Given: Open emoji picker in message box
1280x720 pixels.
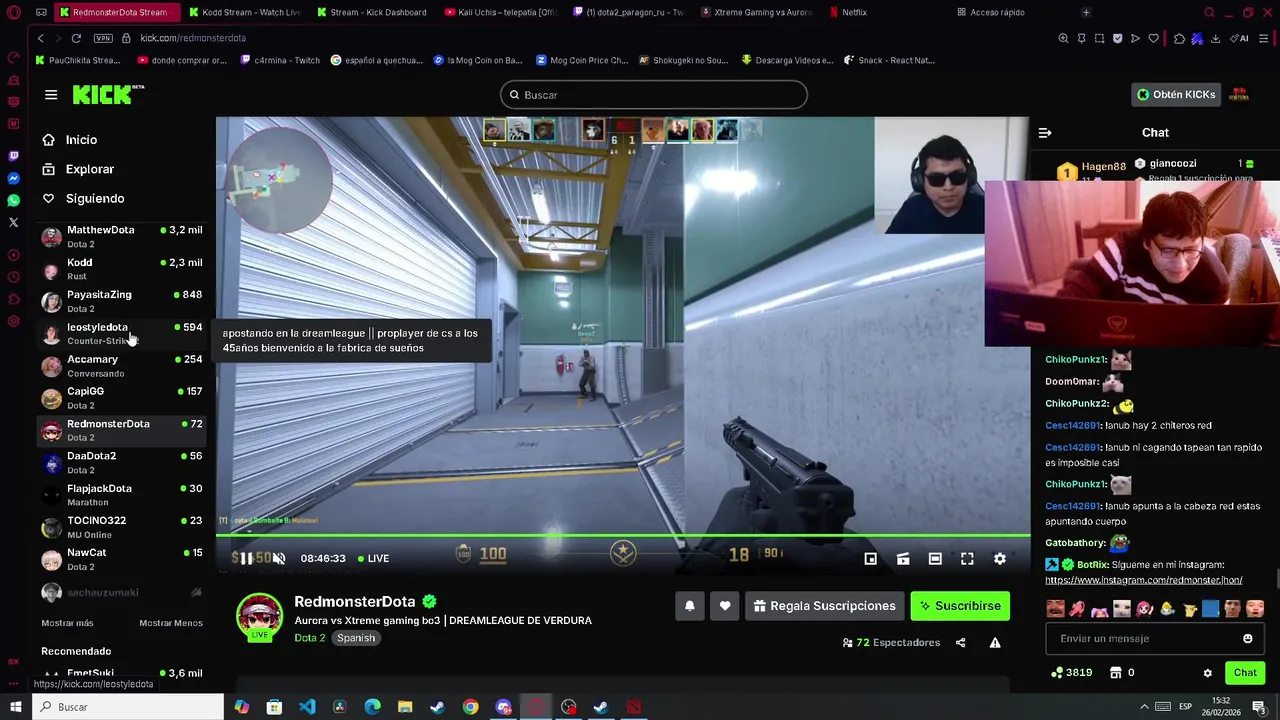Looking at the screenshot, I should (1247, 638).
